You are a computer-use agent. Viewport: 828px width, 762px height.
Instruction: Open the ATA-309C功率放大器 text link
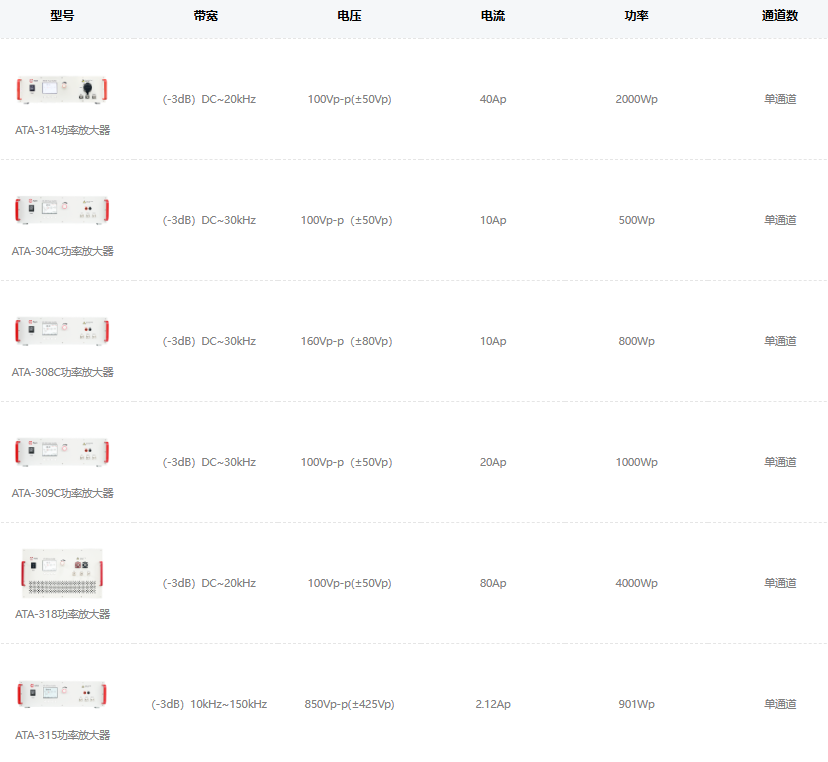pyautogui.click(x=62, y=493)
